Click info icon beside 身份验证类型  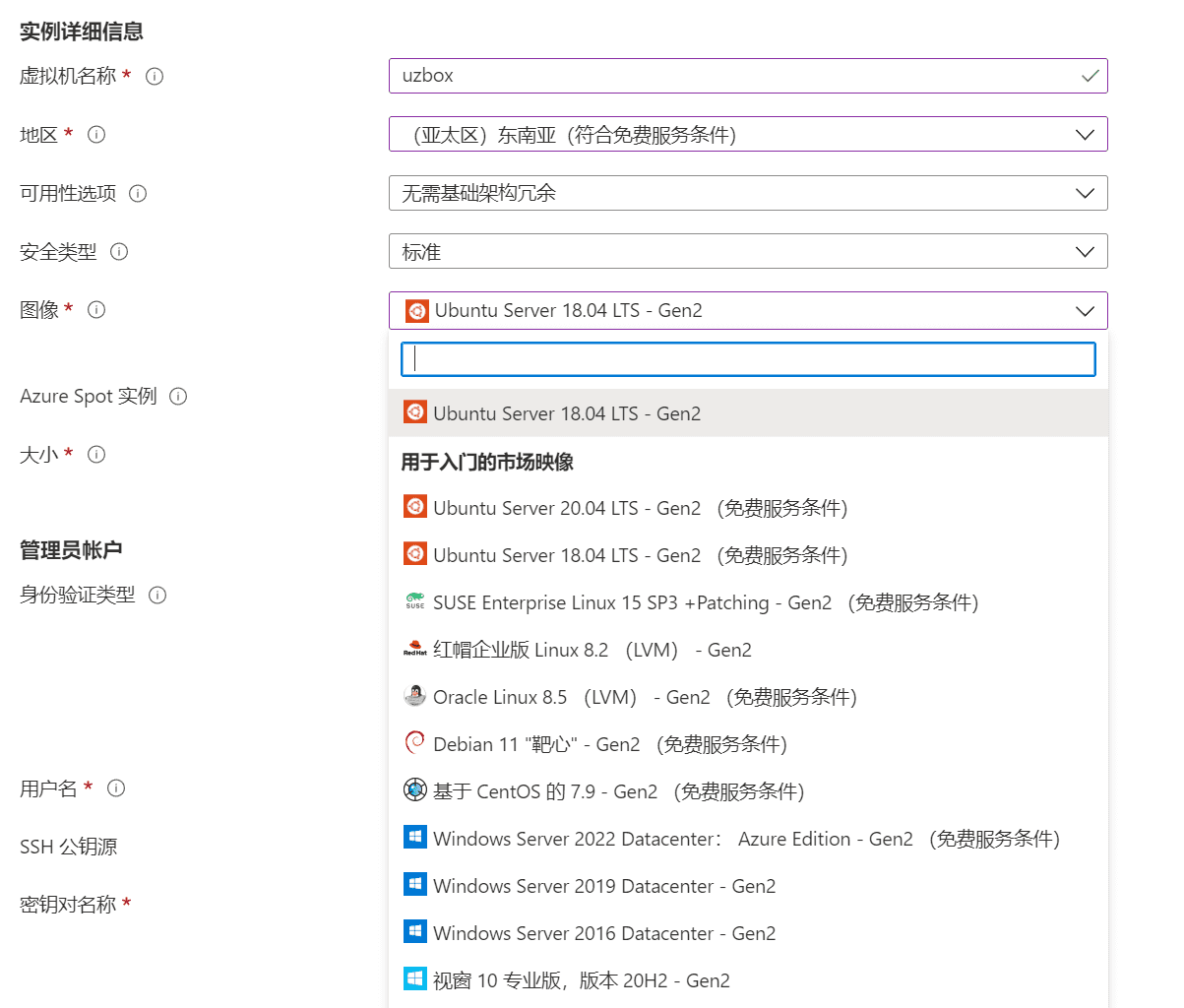coord(157,595)
